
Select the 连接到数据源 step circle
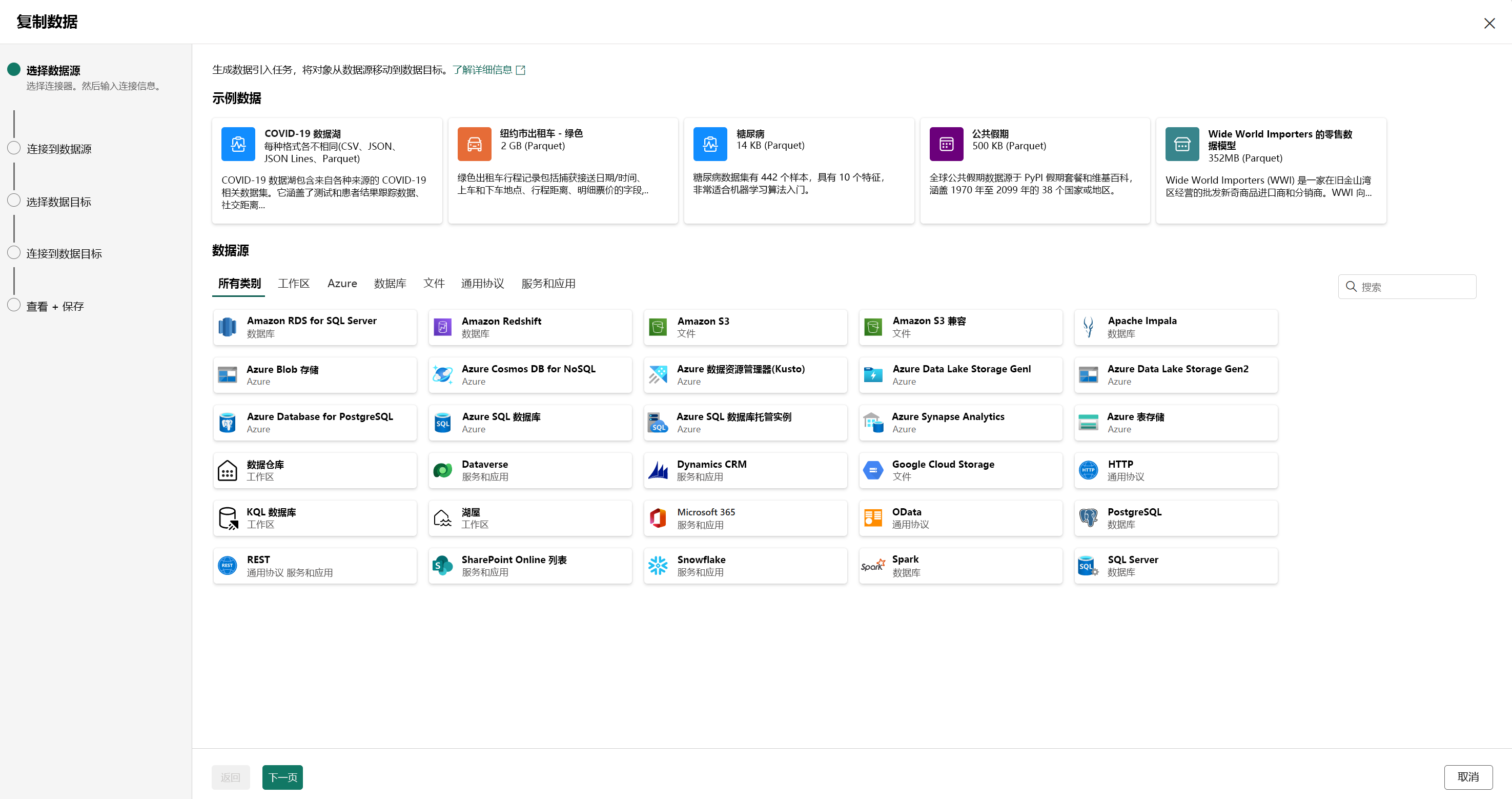click(x=14, y=148)
